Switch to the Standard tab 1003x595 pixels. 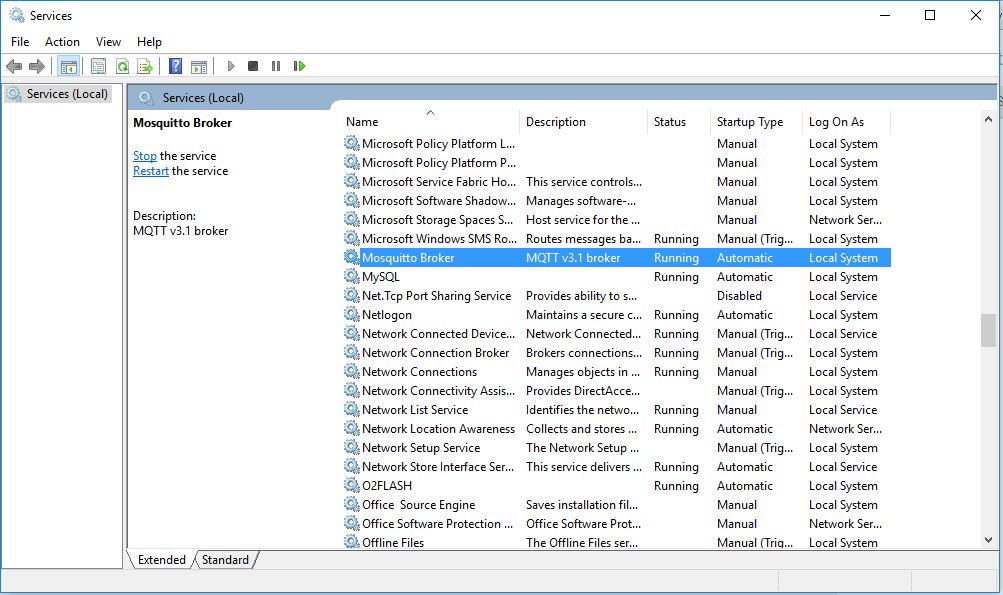(225, 560)
